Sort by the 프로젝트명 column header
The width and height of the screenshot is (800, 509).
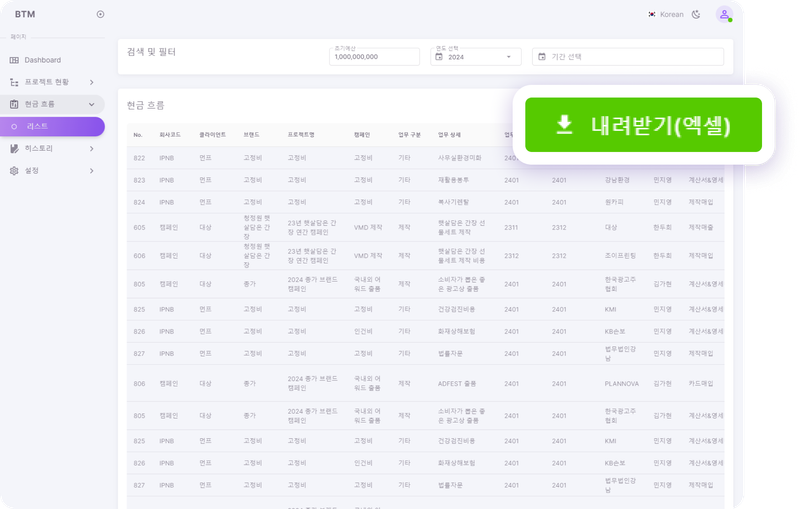(301, 133)
